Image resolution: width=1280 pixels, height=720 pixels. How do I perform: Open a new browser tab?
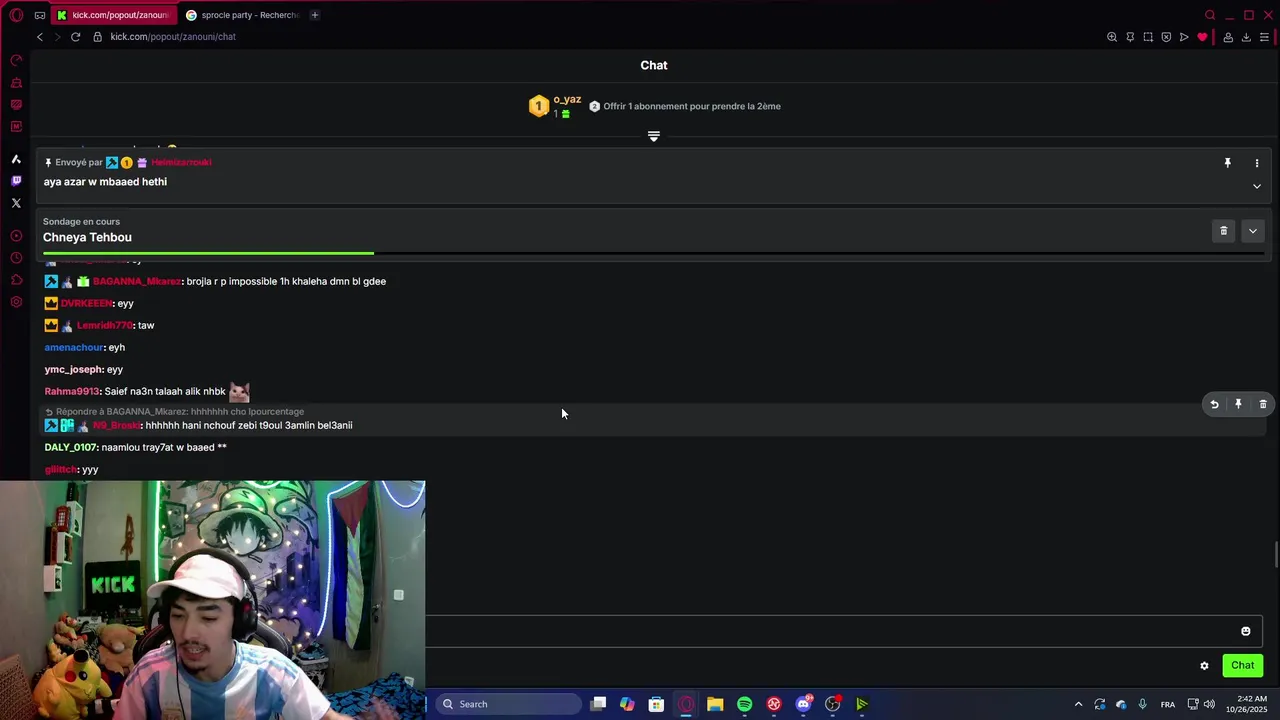314,15
